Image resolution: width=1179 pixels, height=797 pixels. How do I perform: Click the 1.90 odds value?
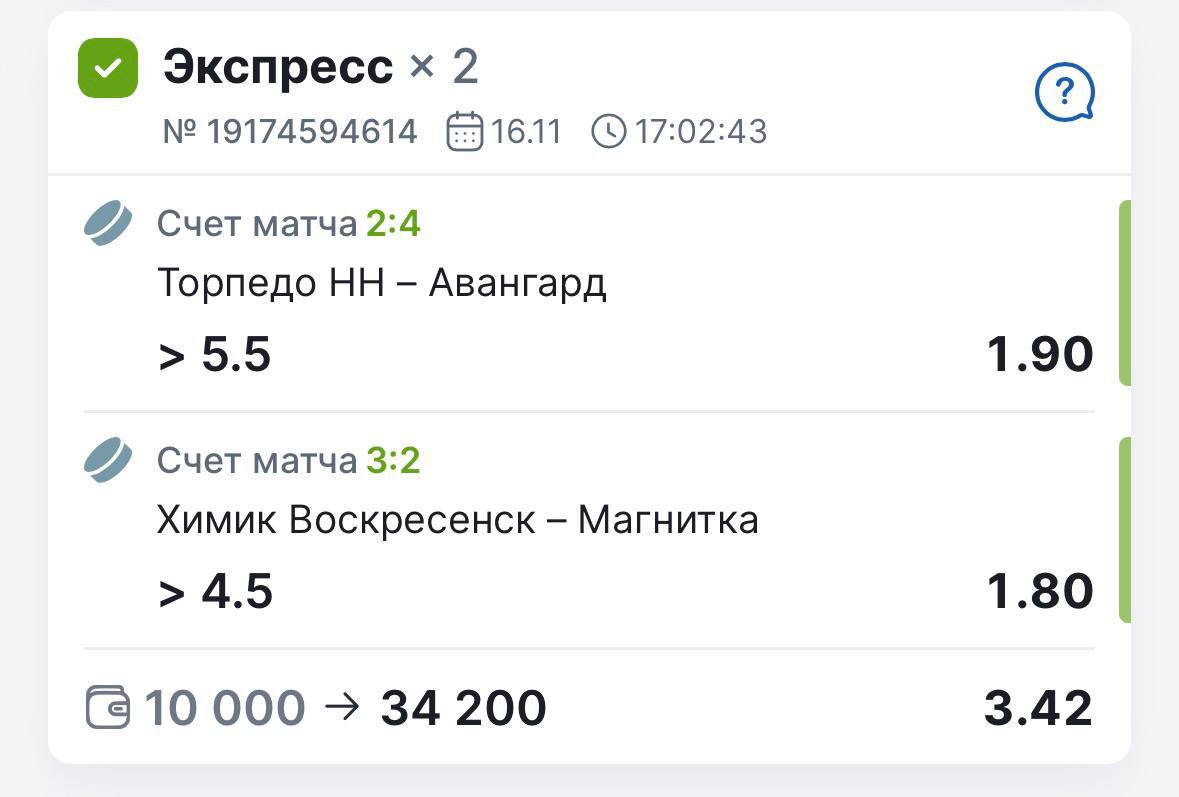[x=1039, y=355]
